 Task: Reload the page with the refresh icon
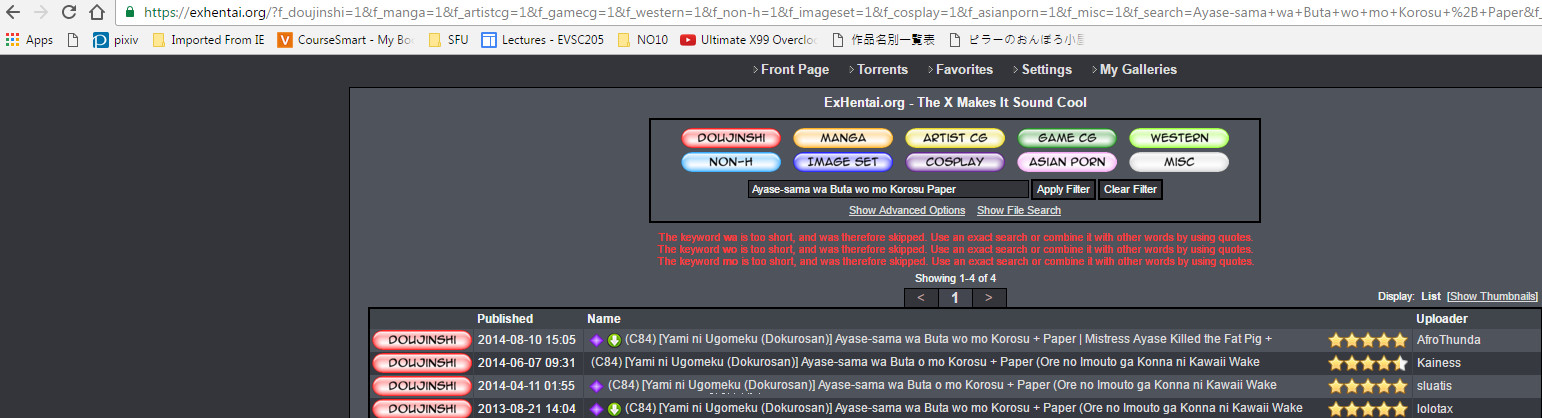(x=69, y=13)
